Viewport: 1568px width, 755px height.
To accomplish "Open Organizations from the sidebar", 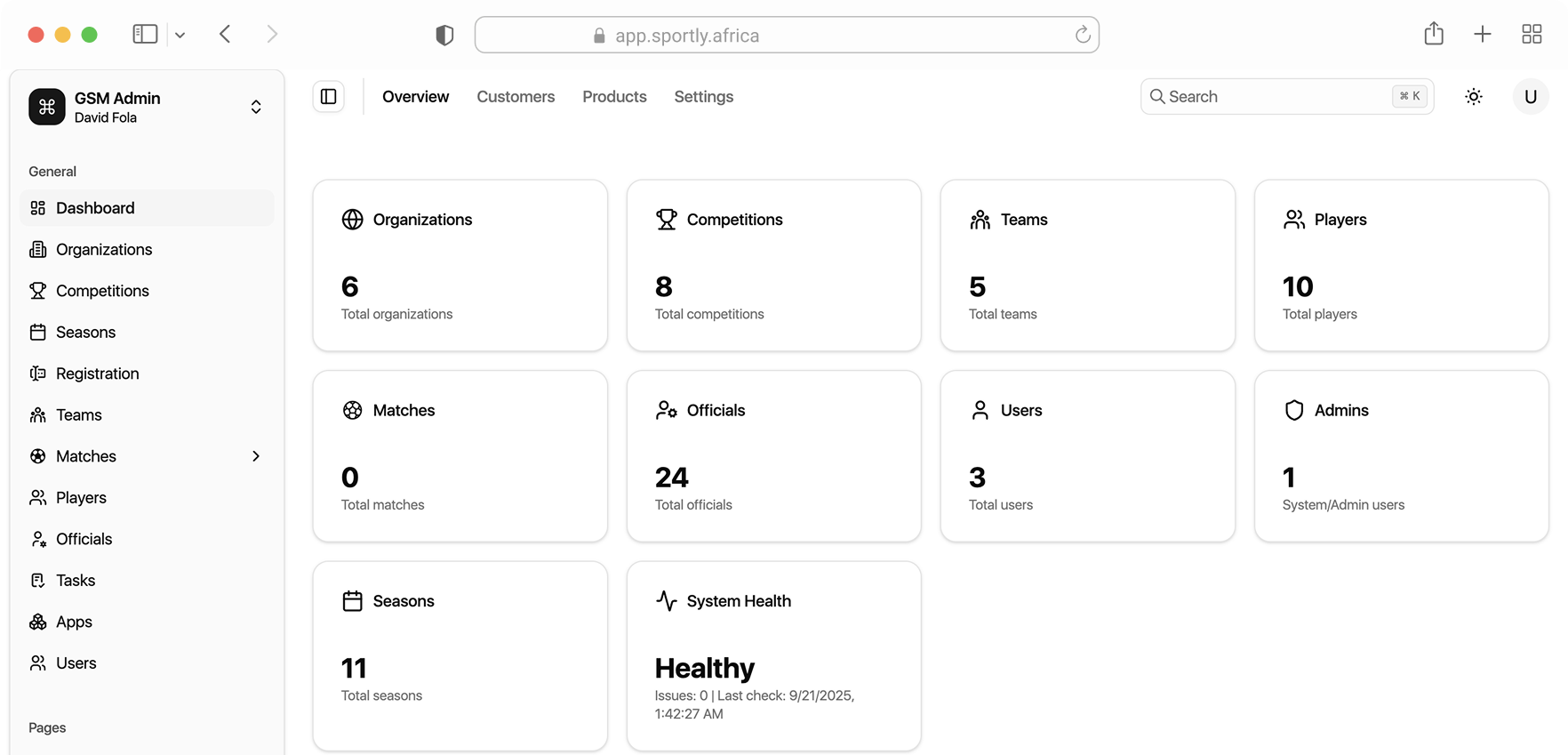I will (x=103, y=250).
